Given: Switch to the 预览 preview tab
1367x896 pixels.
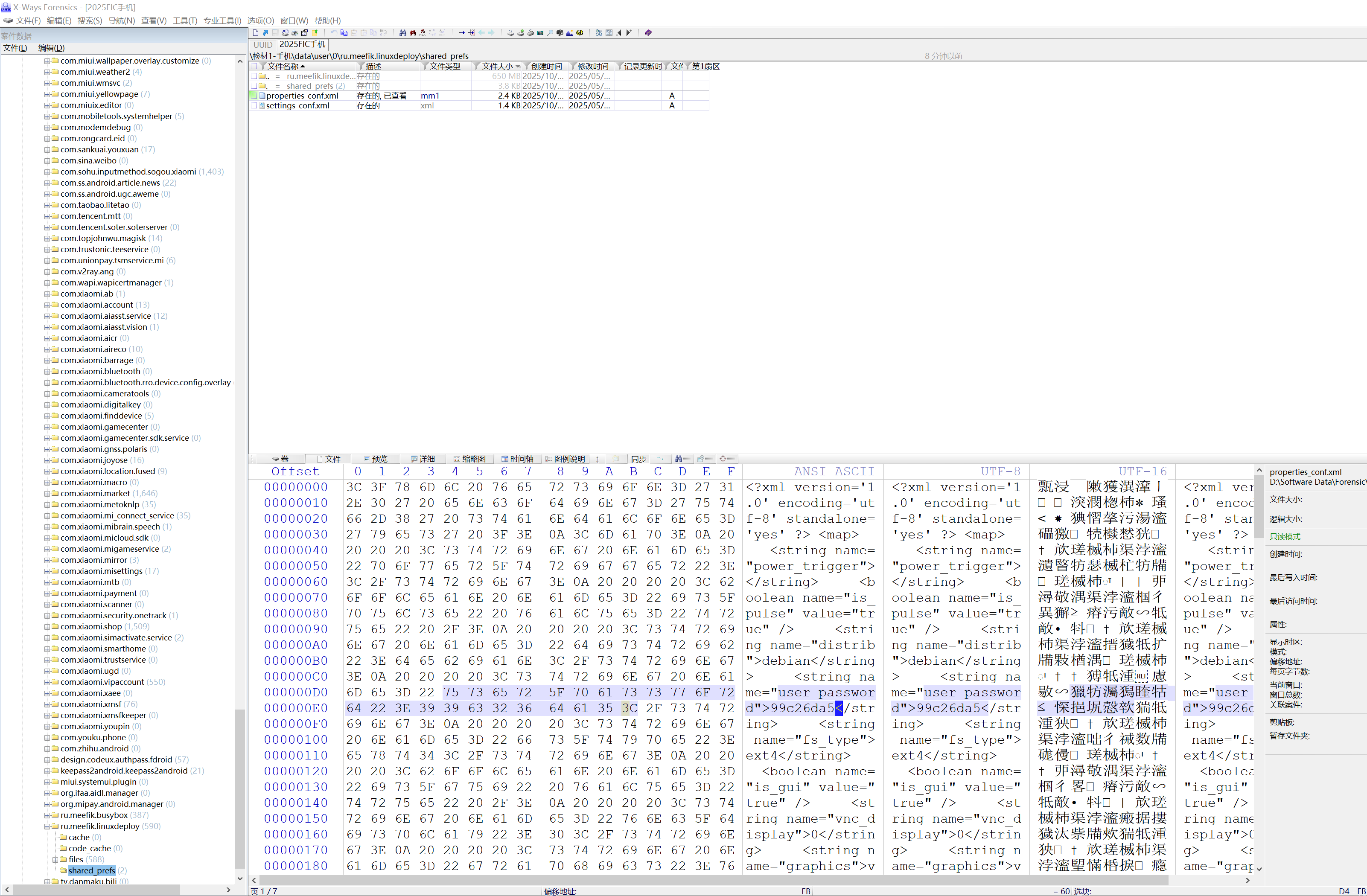Looking at the screenshot, I should pos(376,459).
